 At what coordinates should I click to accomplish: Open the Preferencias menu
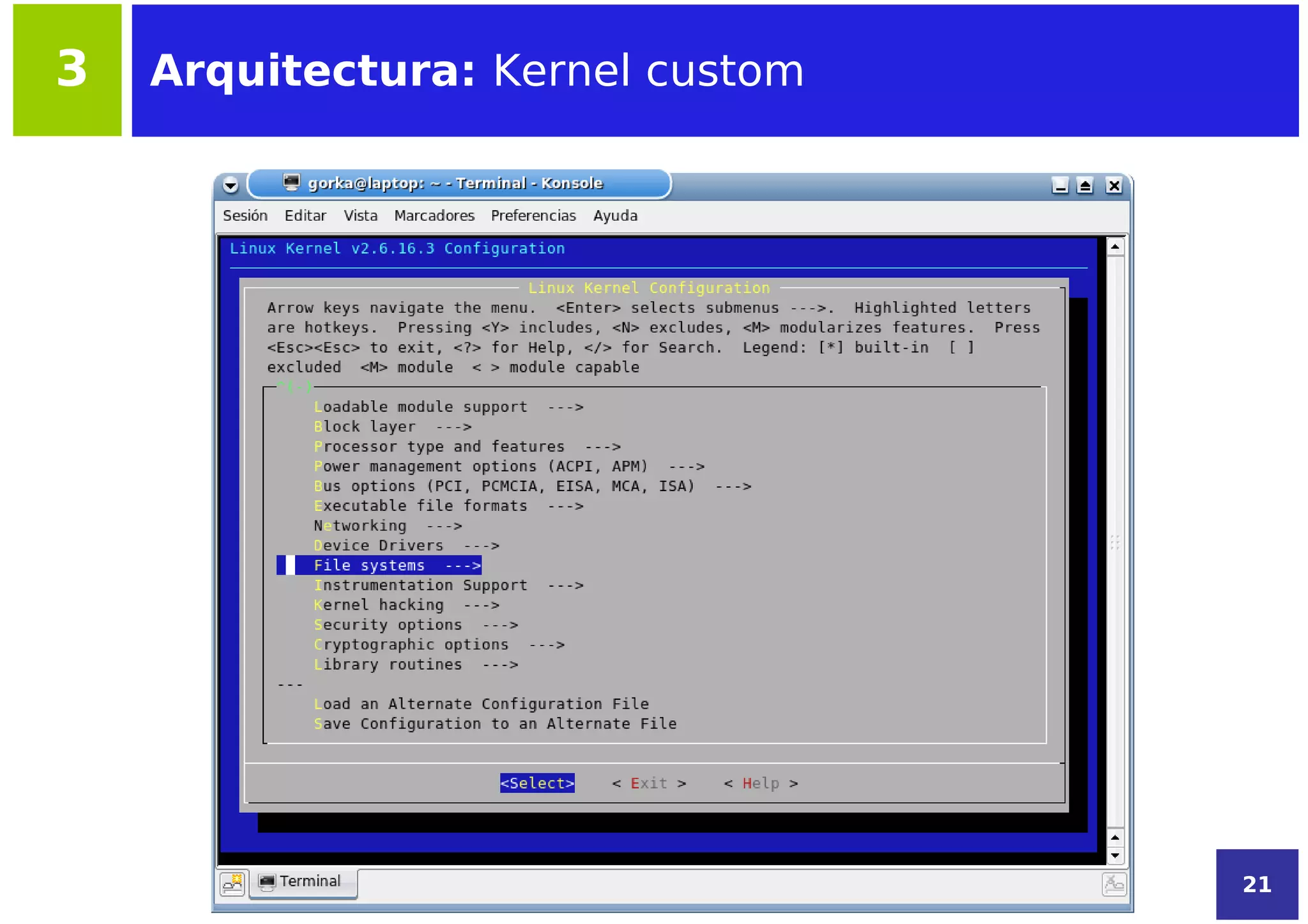(x=533, y=216)
